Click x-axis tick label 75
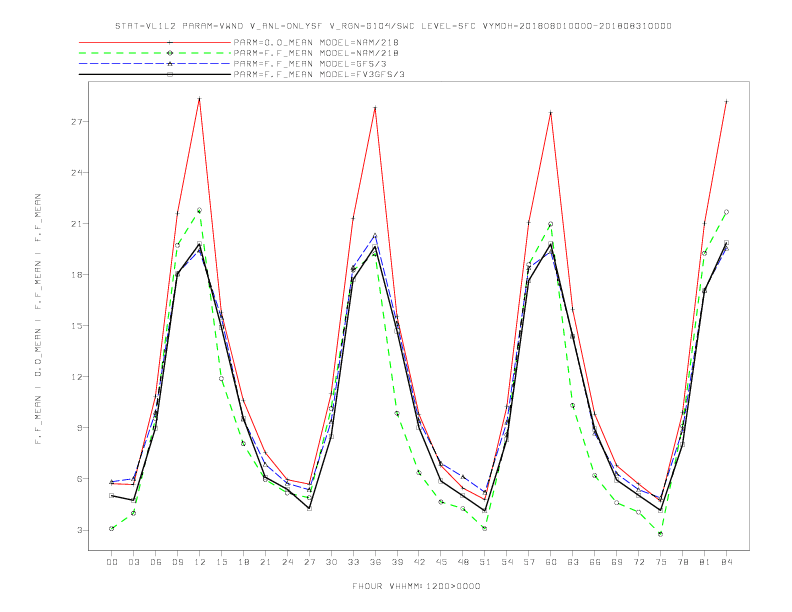Viewport: 792px width, 612px height. [661, 562]
